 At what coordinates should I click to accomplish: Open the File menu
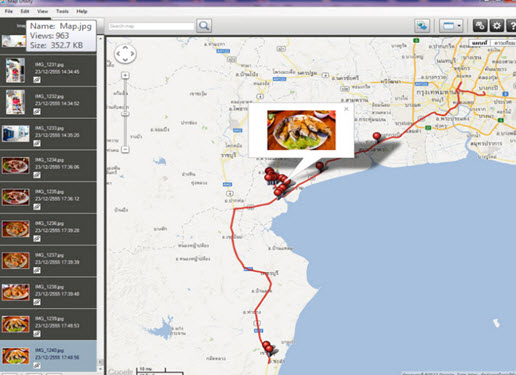click(x=9, y=11)
